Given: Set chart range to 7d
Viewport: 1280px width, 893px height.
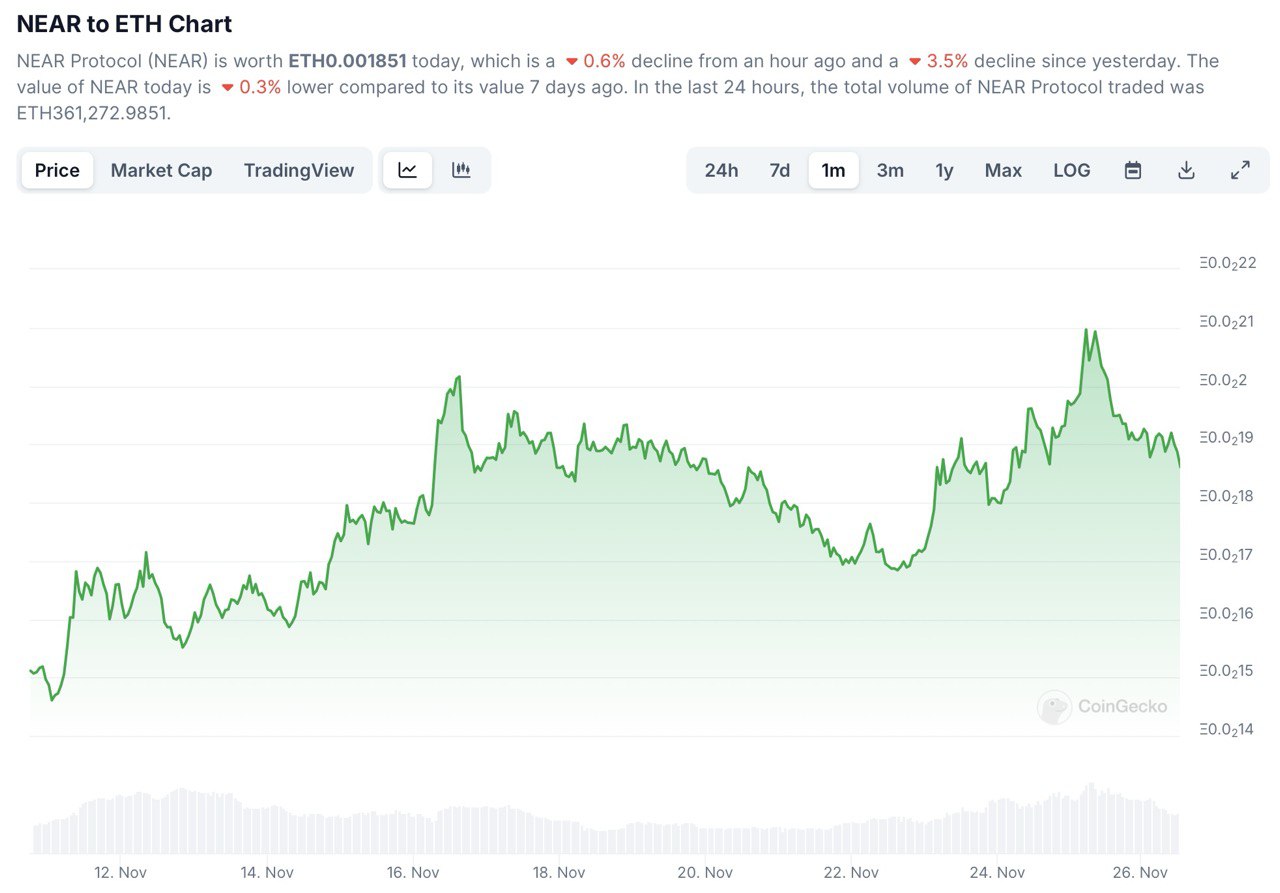Looking at the screenshot, I should tap(780, 170).
